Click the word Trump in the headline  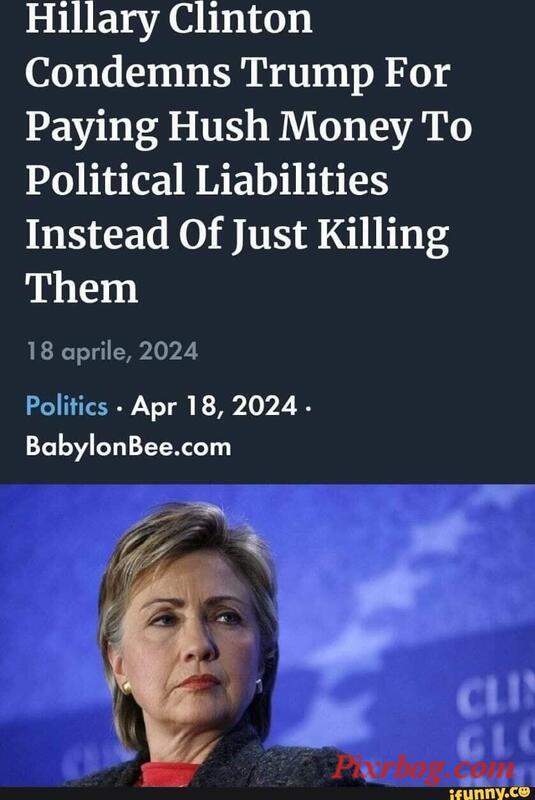click(309, 72)
